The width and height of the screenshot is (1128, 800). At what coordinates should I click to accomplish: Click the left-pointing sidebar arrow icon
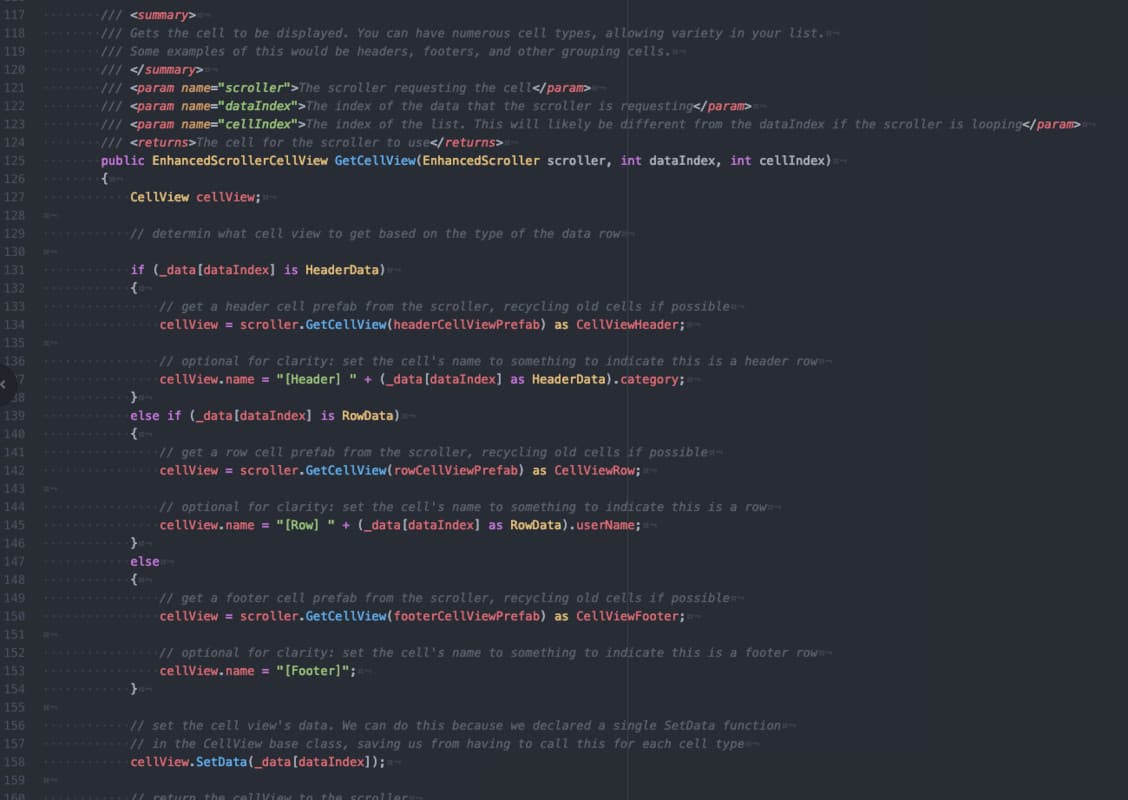5,382
